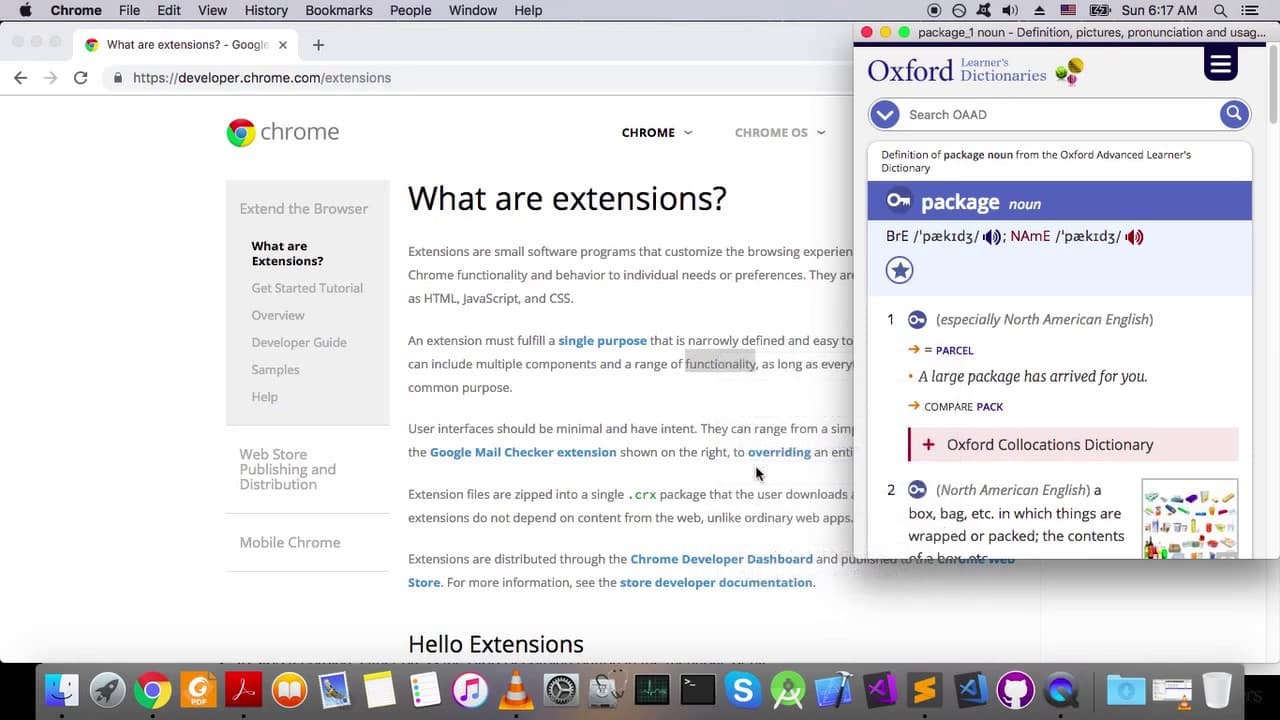Open the History menu
This screenshot has height=720, width=1280.
click(x=266, y=10)
